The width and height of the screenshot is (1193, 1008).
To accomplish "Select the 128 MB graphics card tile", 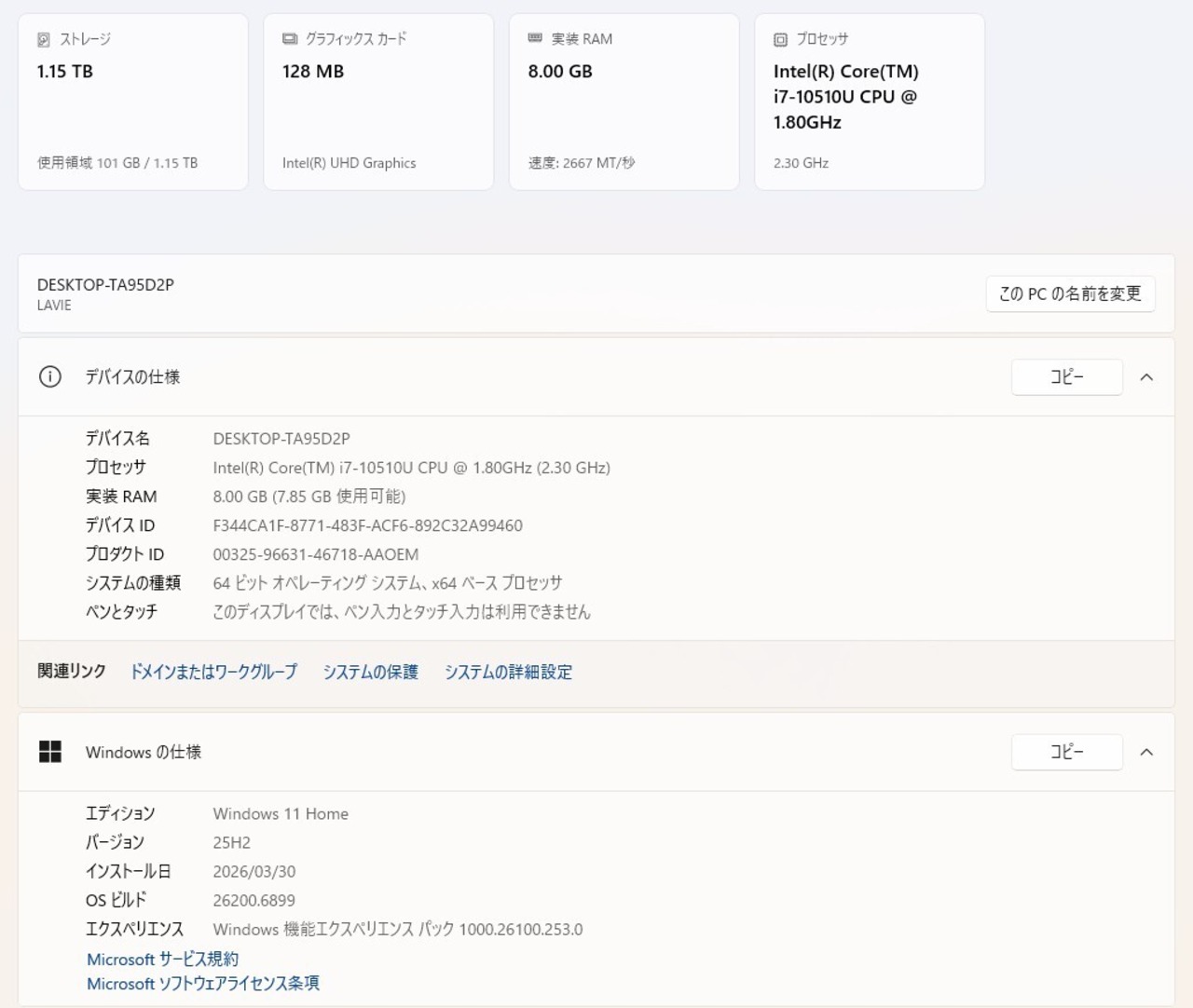I will pyautogui.click(x=378, y=102).
